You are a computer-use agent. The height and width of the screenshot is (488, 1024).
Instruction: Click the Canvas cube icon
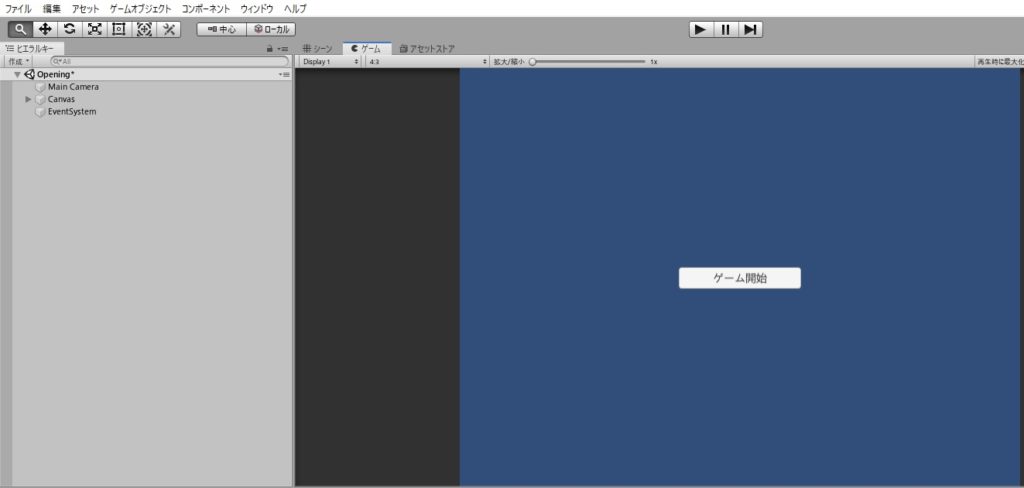click(x=40, y=99)
